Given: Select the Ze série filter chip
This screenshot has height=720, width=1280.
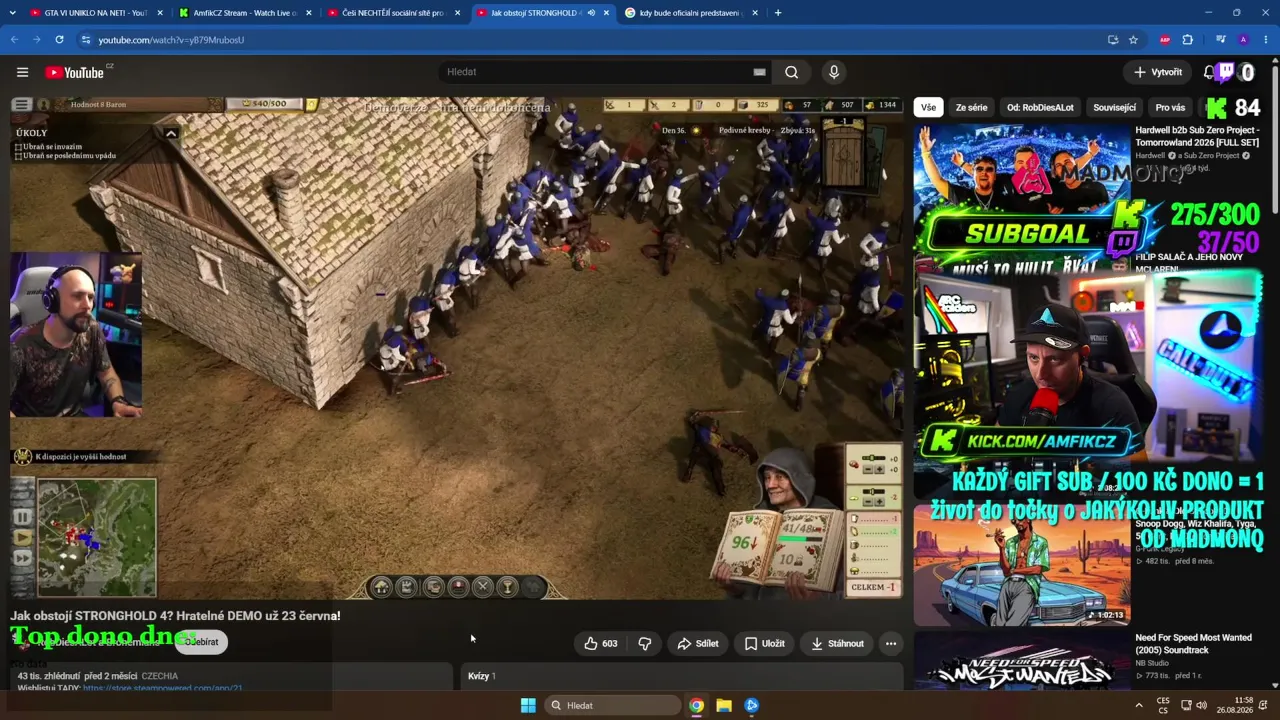Looking at the screenshot, I should pos(971,107).
